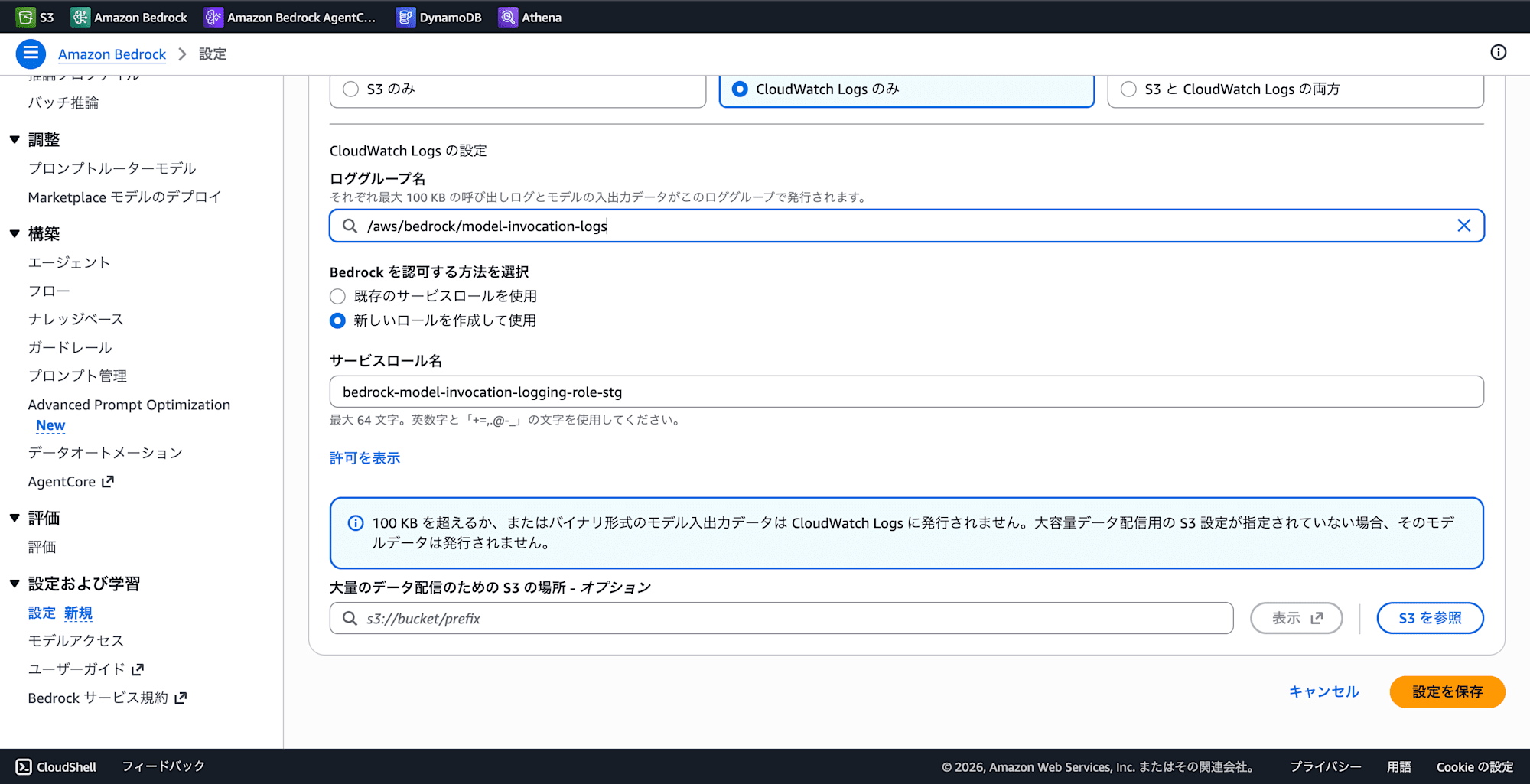Open Marketplace モデルのデプロイ in sidebar

(x=125, y=197)
